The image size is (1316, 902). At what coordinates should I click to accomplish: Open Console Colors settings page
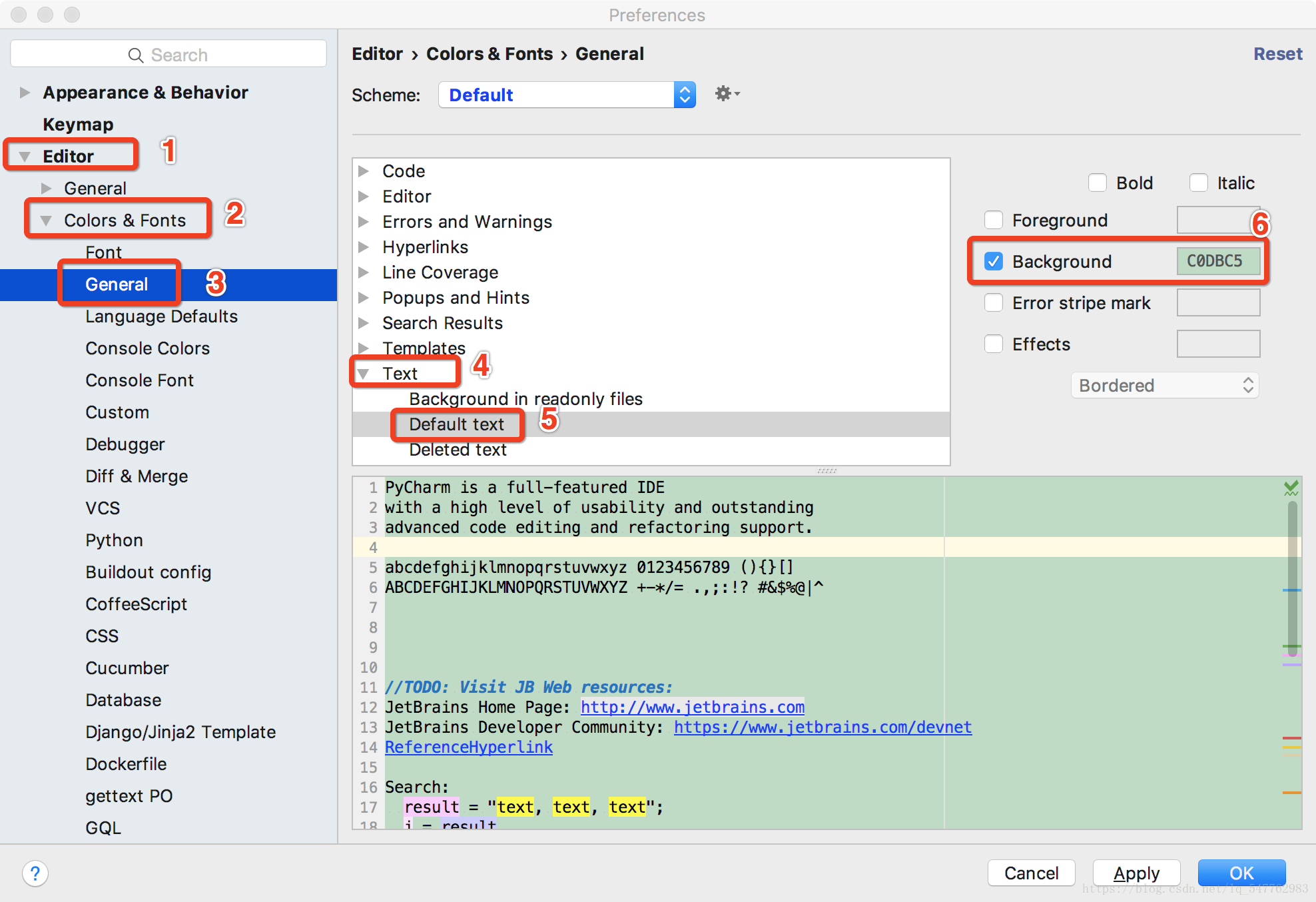point(147,348)
